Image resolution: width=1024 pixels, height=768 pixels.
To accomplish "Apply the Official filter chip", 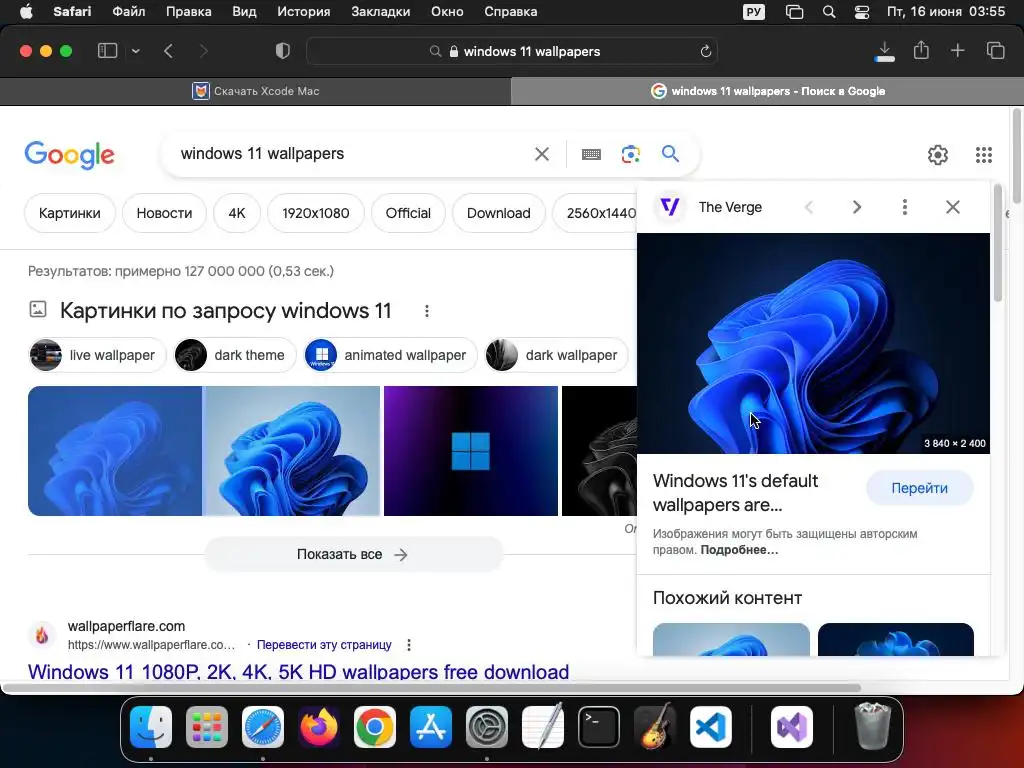I will [408, 213].
